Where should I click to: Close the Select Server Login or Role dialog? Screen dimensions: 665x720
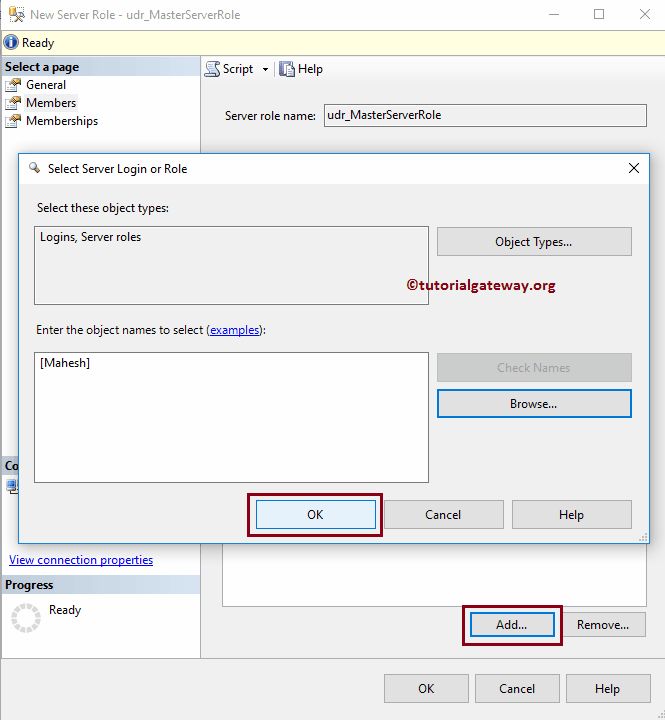[634, 168]
